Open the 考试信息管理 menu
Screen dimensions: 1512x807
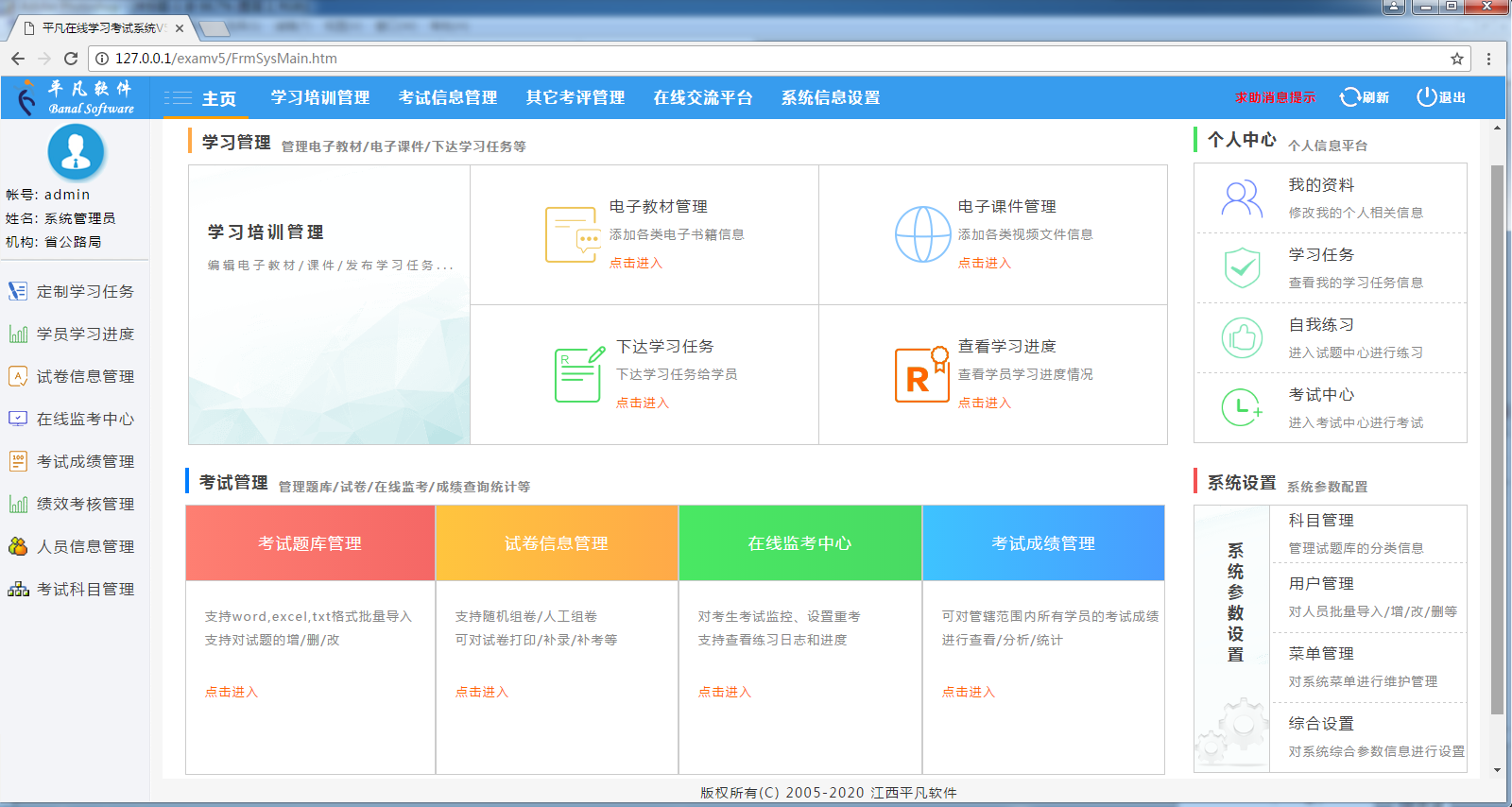(448, 97)
